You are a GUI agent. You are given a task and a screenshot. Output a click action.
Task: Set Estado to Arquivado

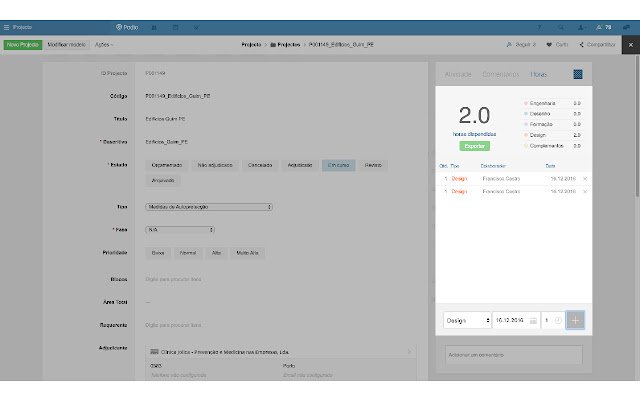163,180
